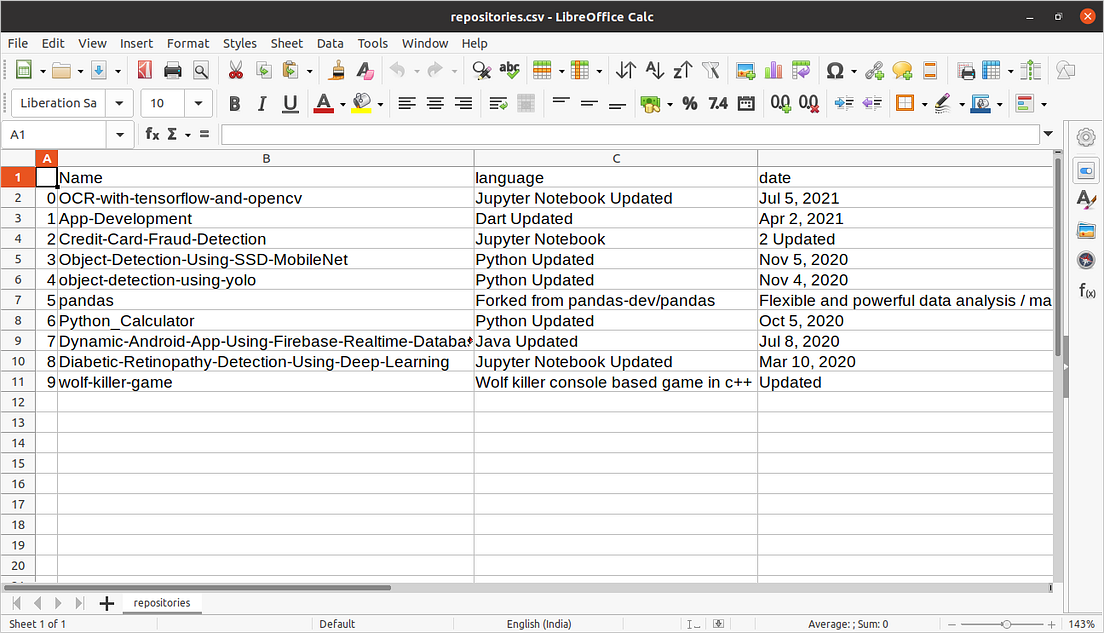The height and width of the screenshot is (633, 1104).
Task: Align cell text right
Action: (463, 104)
